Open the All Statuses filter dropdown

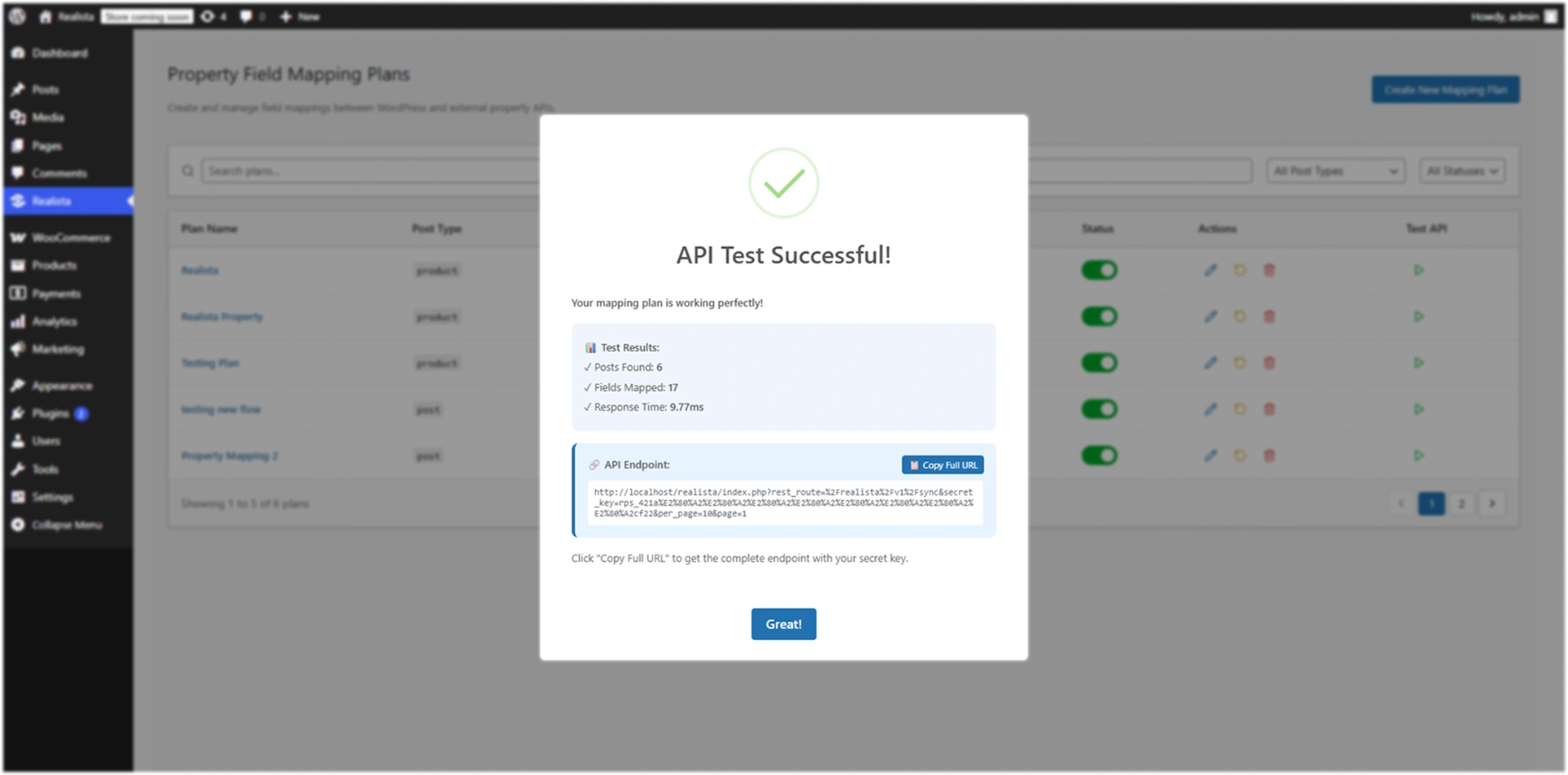click(x=1461, y=171)
